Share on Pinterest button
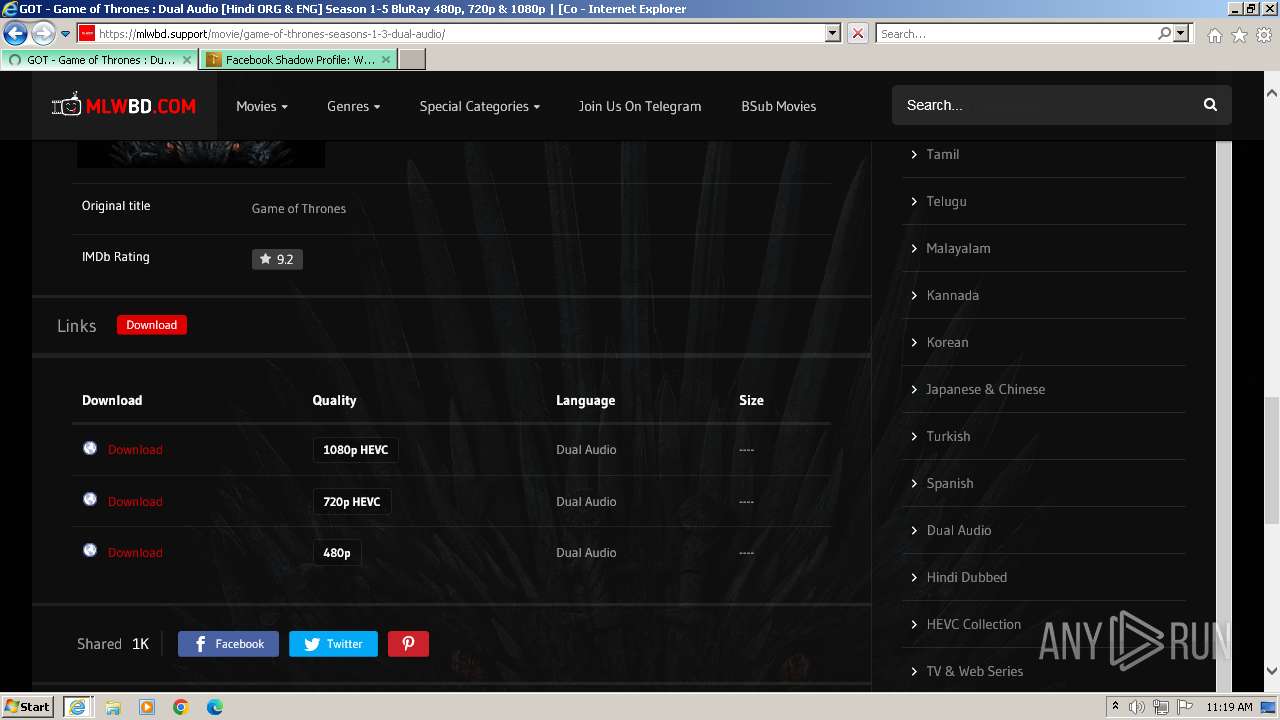This screenshot has height=720, width=1280. tap(408, 644)
